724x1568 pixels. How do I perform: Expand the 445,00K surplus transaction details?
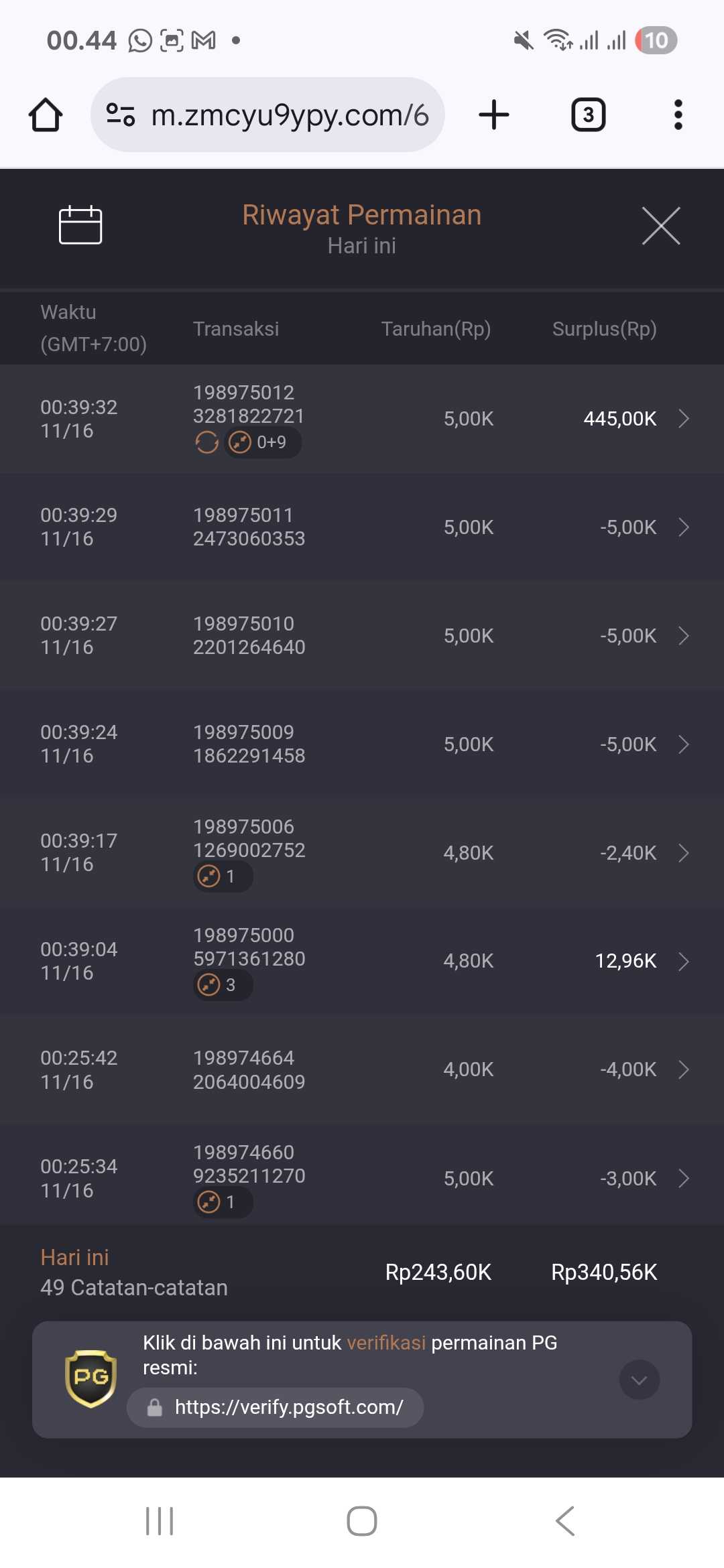point(683,419)
